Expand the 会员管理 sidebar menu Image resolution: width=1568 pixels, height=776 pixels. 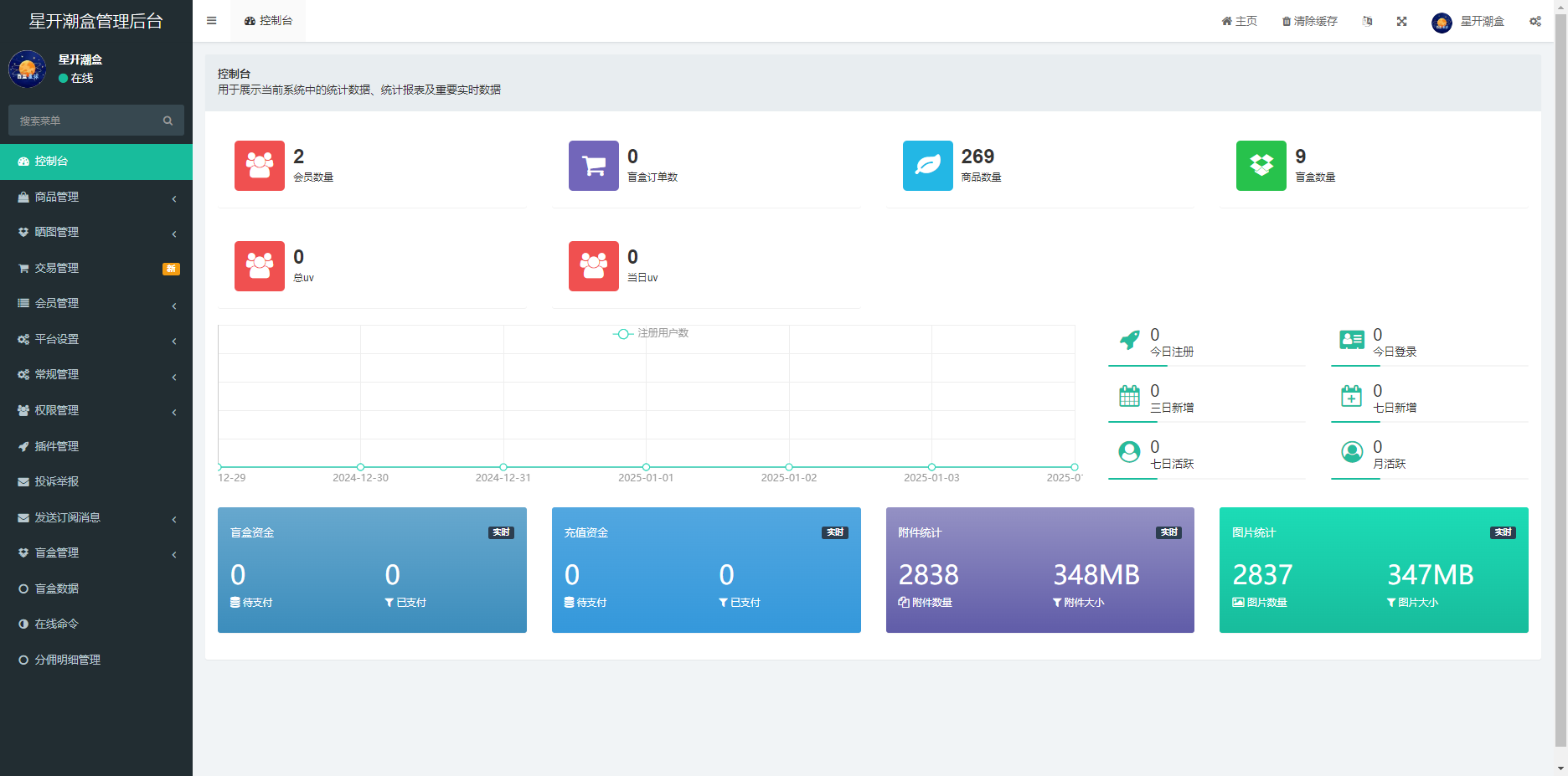click(x=96, y=304)
